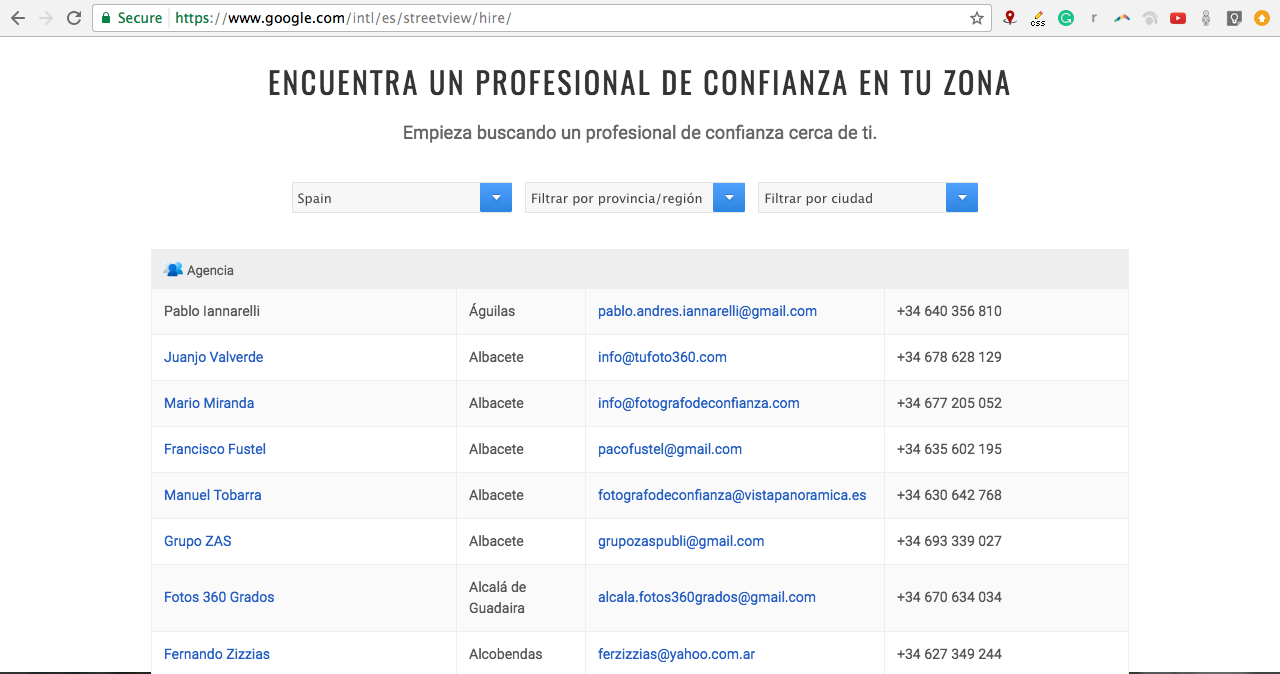Open Juanjo Valverde's profile link

(214, 357)
